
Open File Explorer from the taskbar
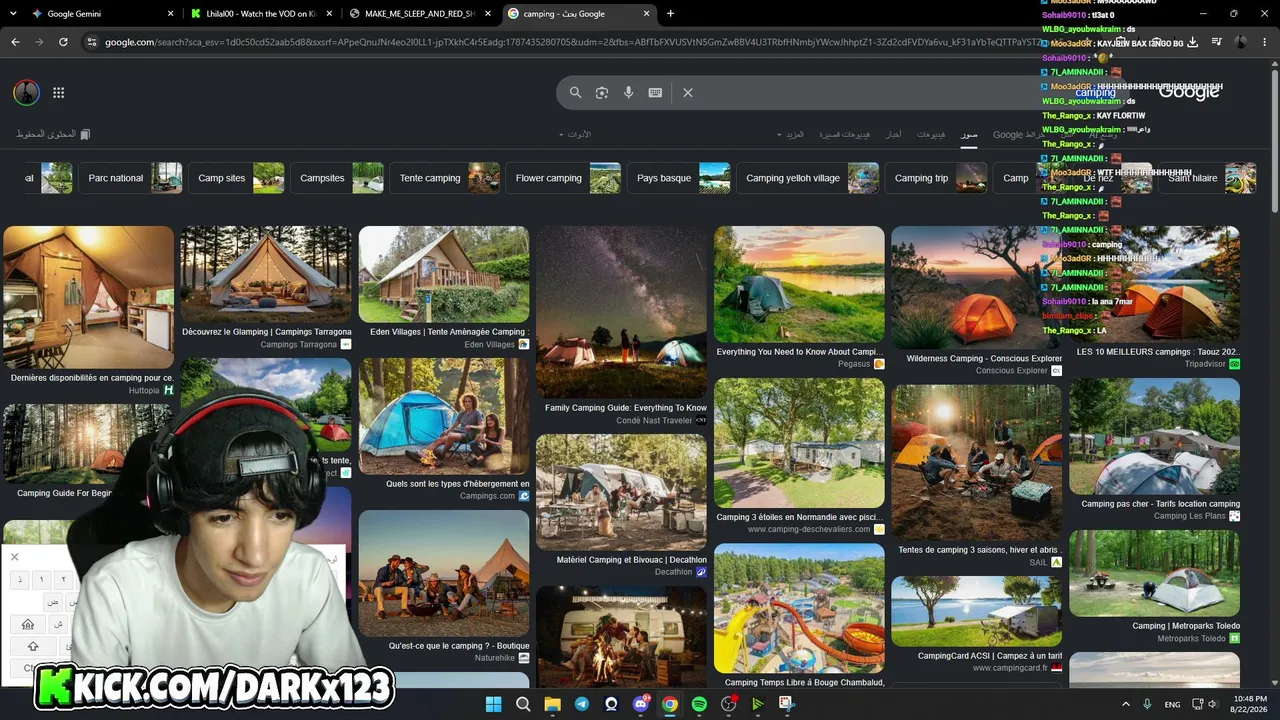click(x=552, y=704)
